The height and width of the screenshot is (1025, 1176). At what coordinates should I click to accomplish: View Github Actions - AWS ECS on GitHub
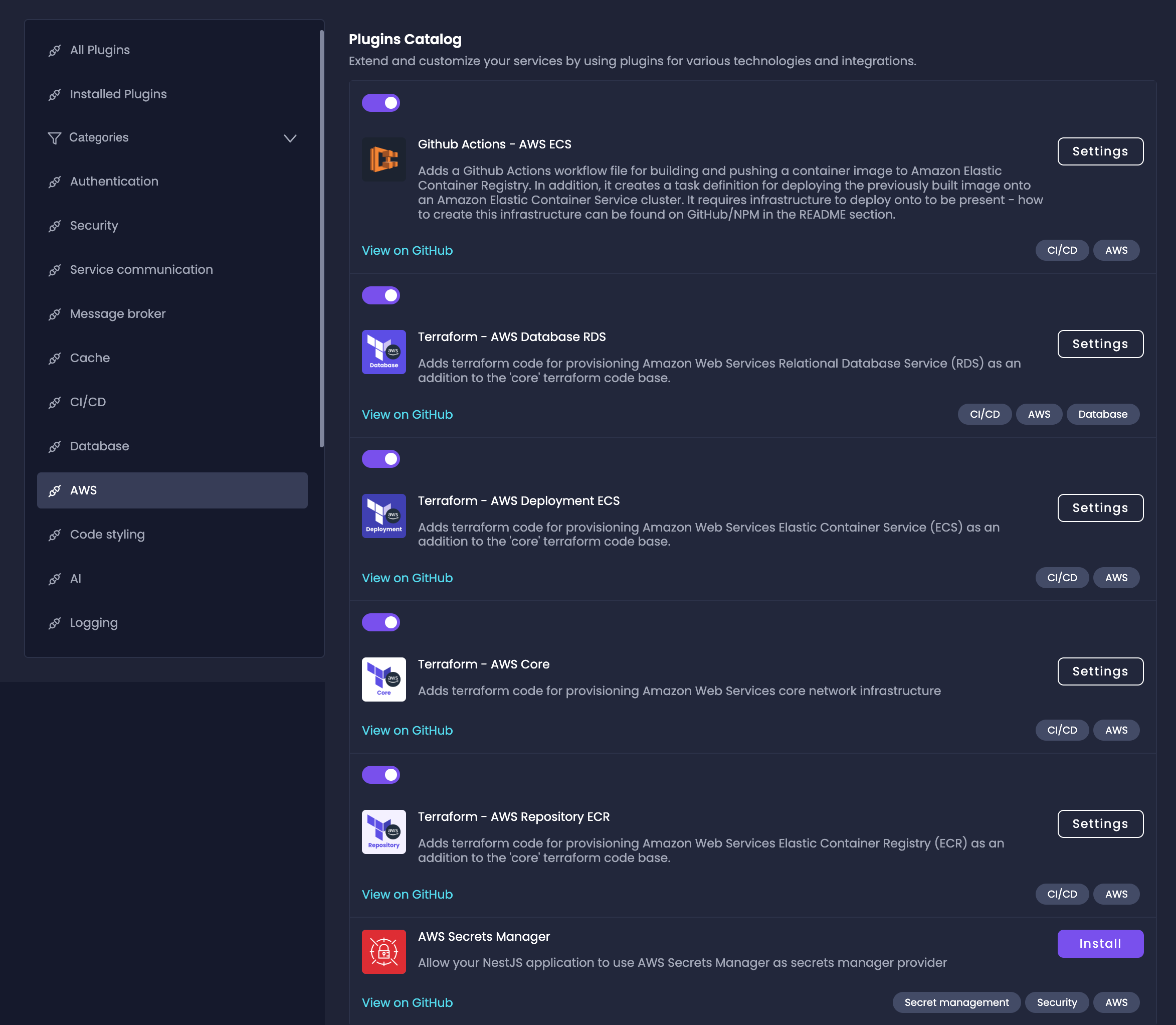point(407,251)
